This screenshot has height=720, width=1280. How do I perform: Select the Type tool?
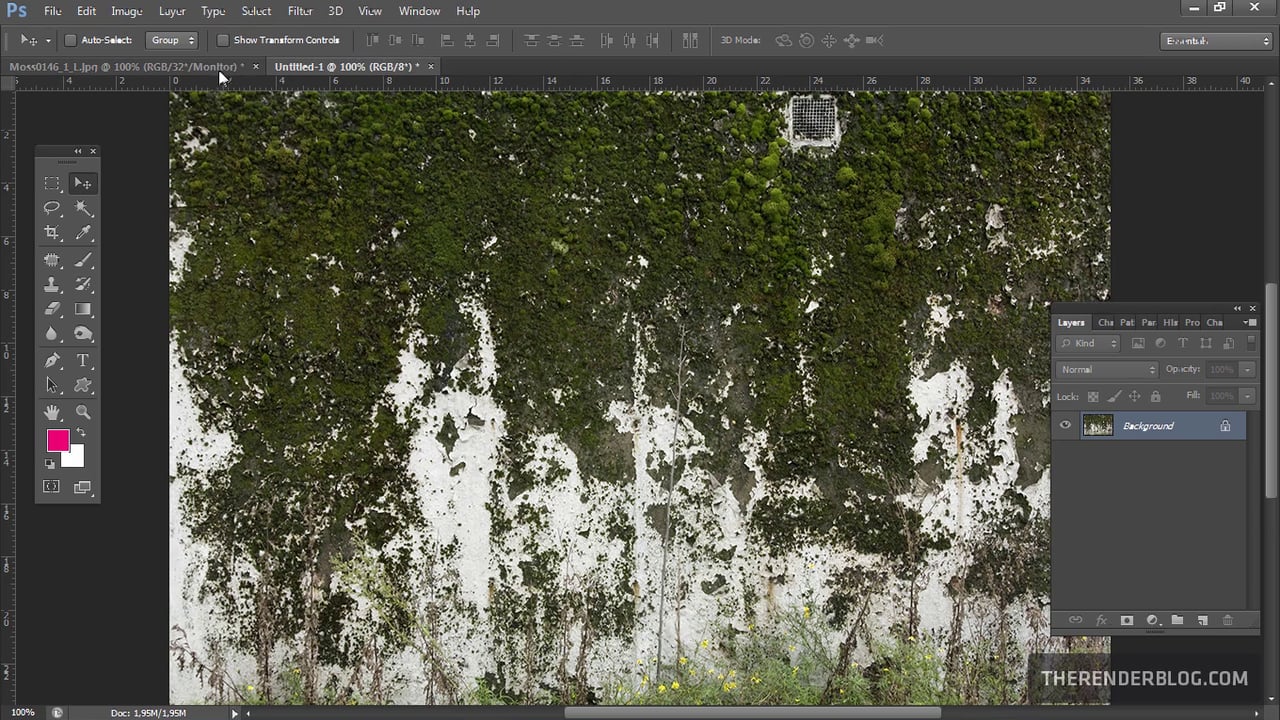[x=83, y=361]
